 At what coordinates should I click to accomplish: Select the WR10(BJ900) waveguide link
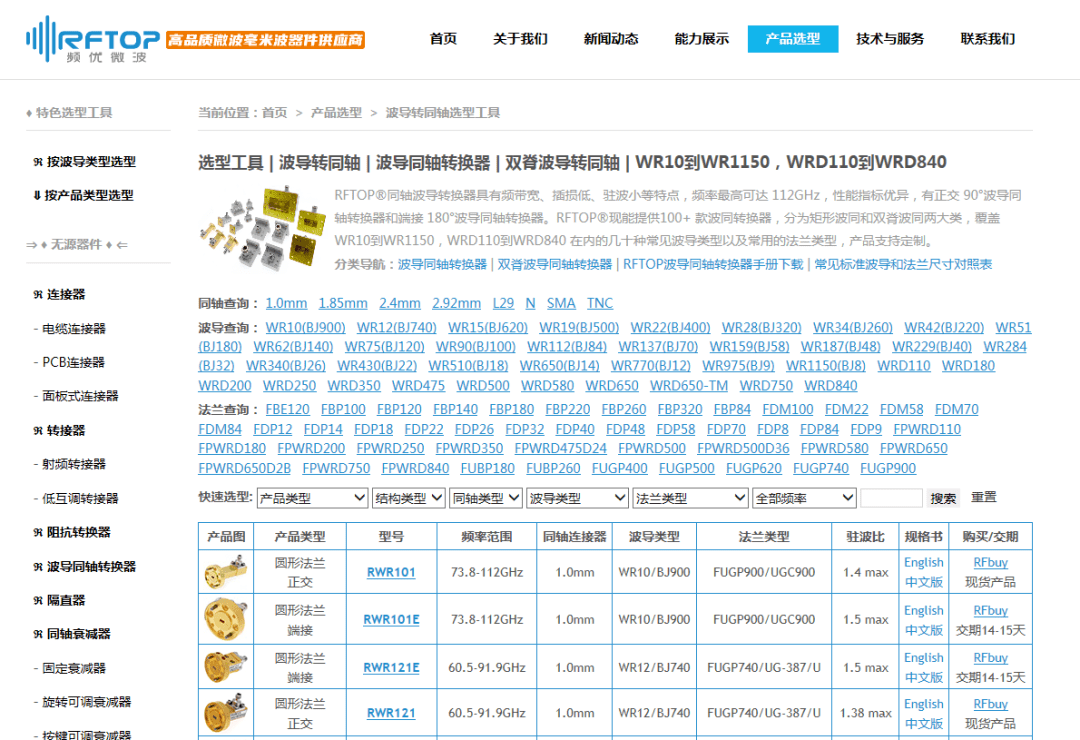click(306, 327)
